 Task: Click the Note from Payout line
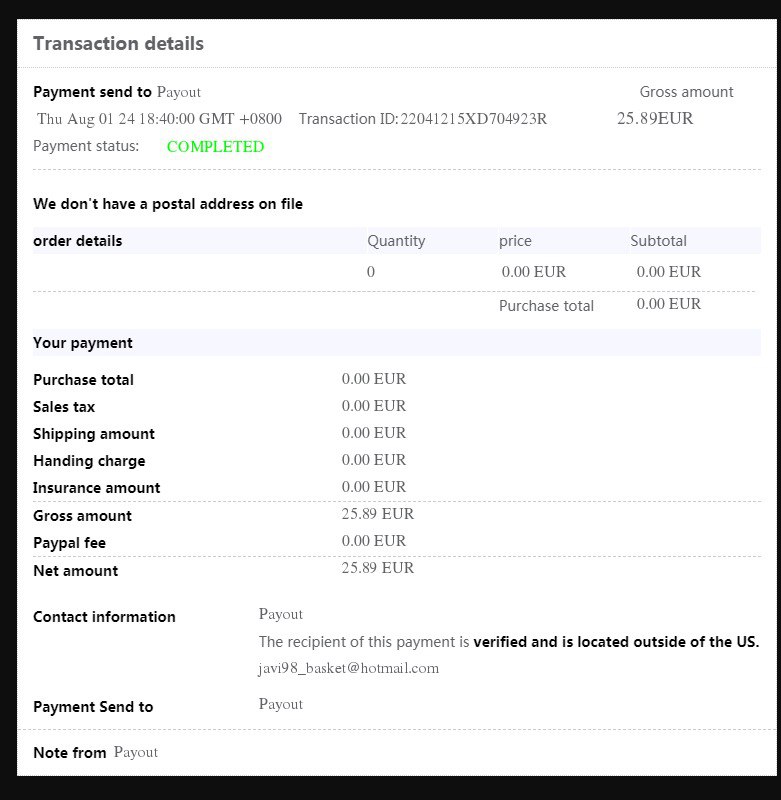pos(95,752)
